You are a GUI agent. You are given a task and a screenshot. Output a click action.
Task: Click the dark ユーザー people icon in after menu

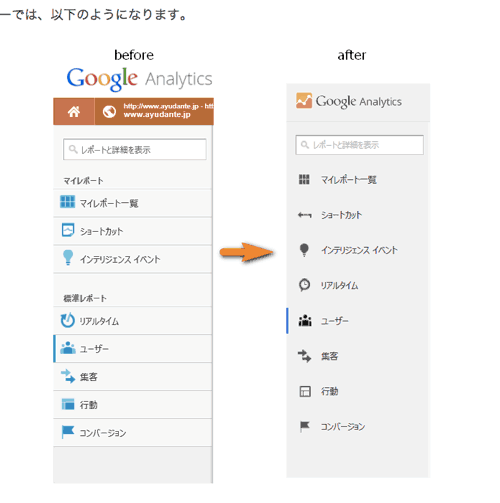pos(305,320)
